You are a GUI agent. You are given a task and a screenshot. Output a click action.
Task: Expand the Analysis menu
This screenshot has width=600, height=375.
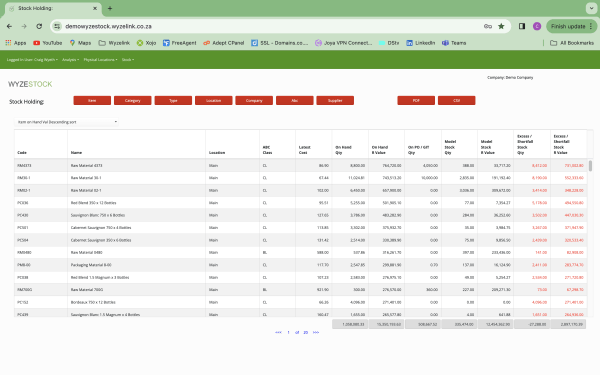coord(70,60)
